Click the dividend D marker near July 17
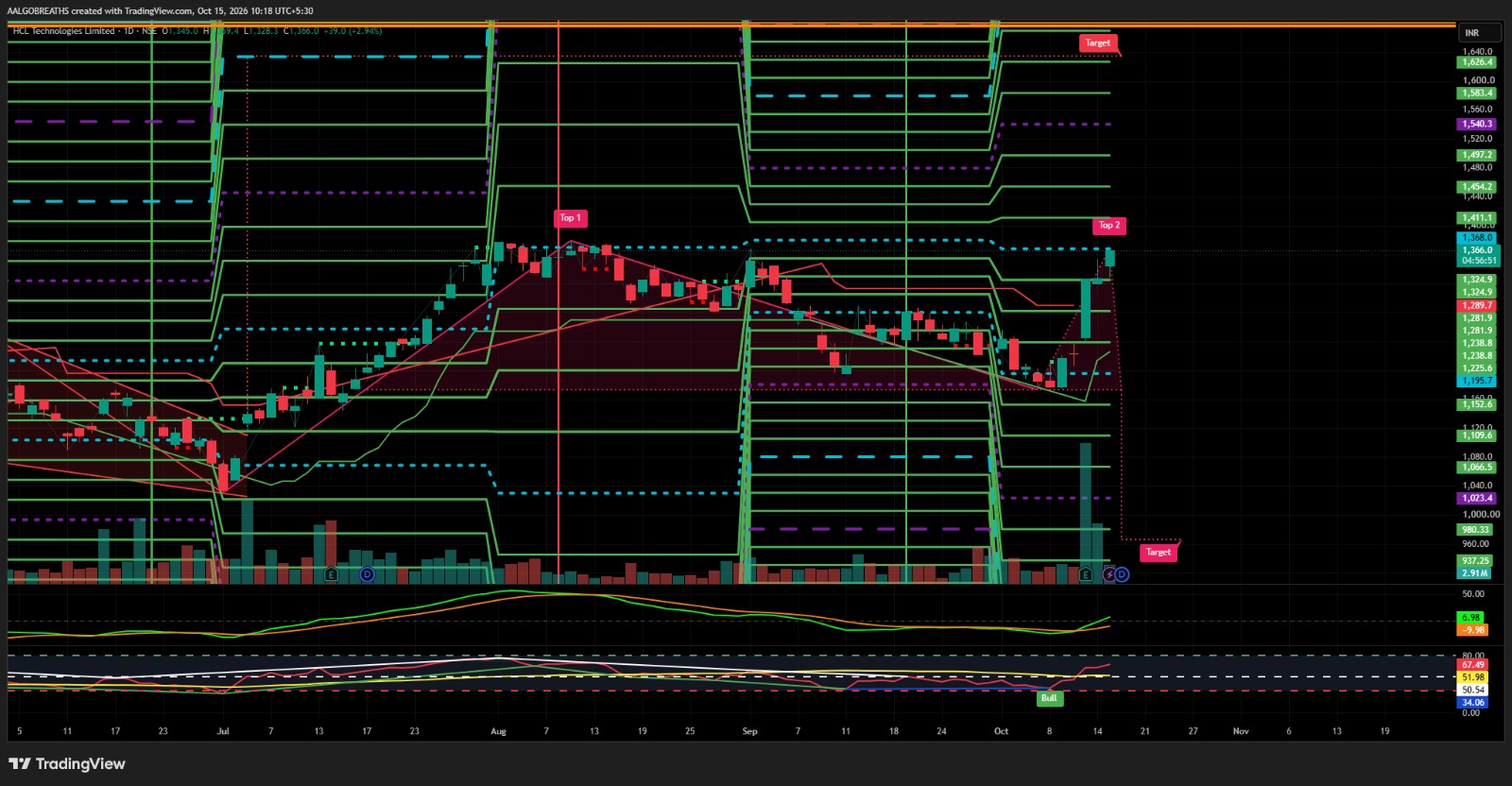This screenshot has width=1512, height=786. click(x=368, y=574)
